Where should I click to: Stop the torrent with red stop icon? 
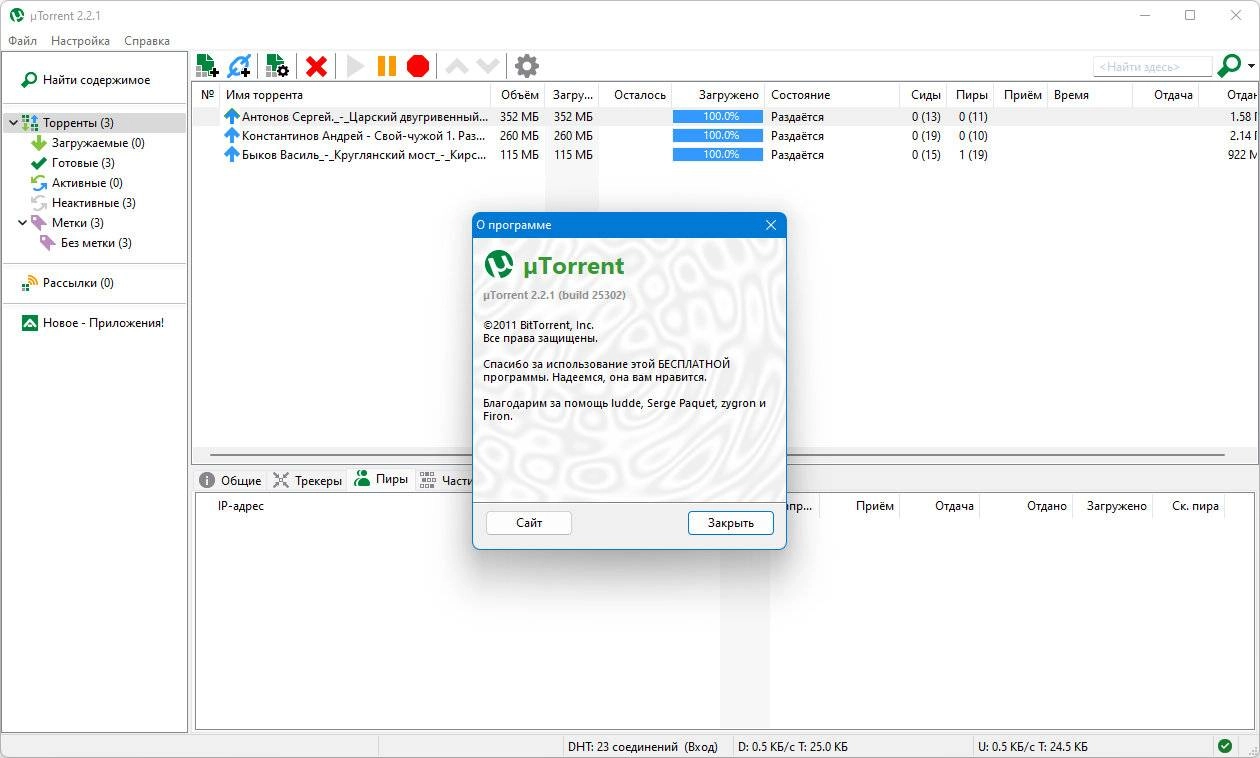(x=418, y=66)
